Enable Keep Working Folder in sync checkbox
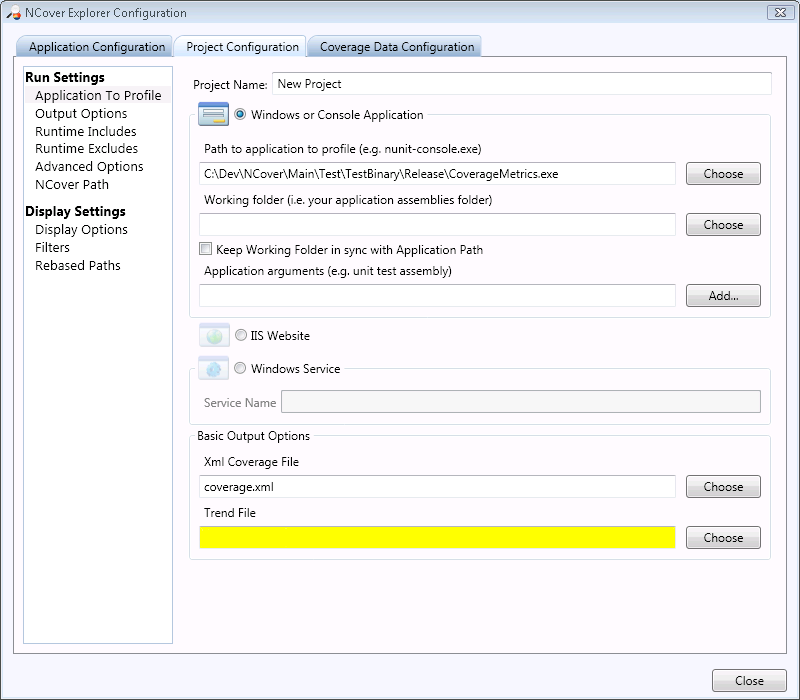Viewport: 800px width, 700px height. pyautogui.click(x=206, y=249)
